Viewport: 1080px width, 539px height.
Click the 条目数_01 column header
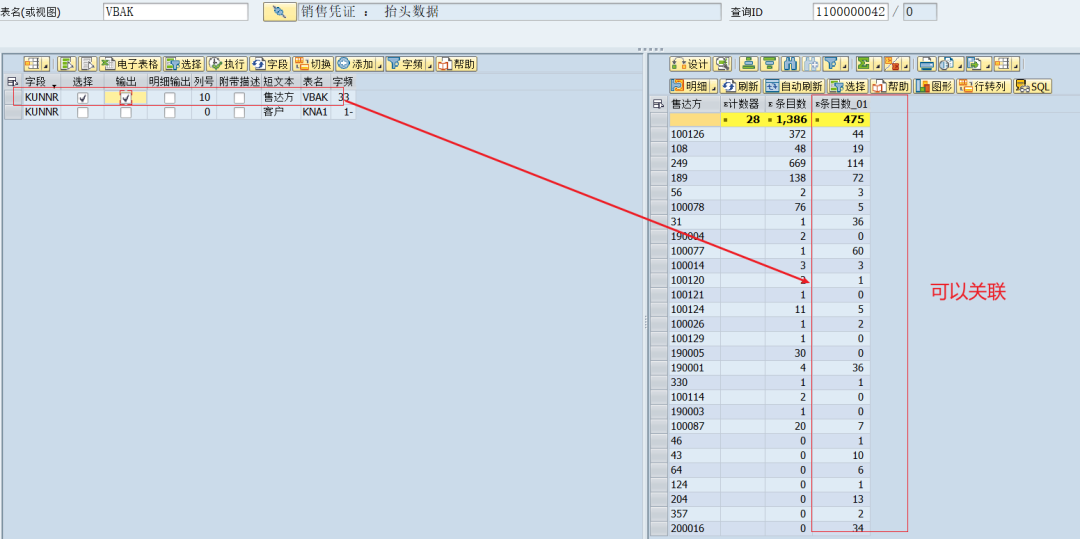click(x=841, y=104)
